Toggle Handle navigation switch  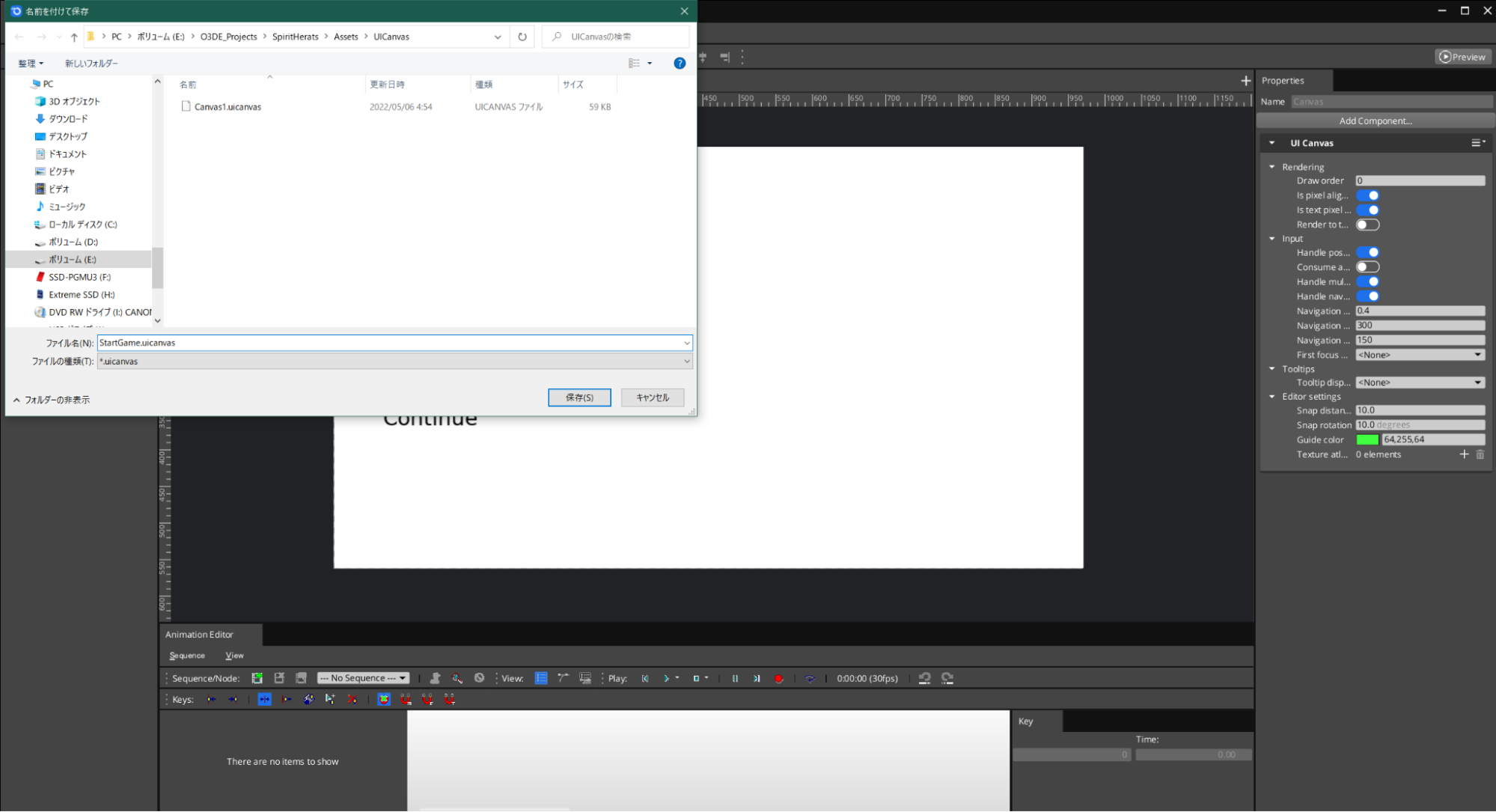click(1367, 296)
